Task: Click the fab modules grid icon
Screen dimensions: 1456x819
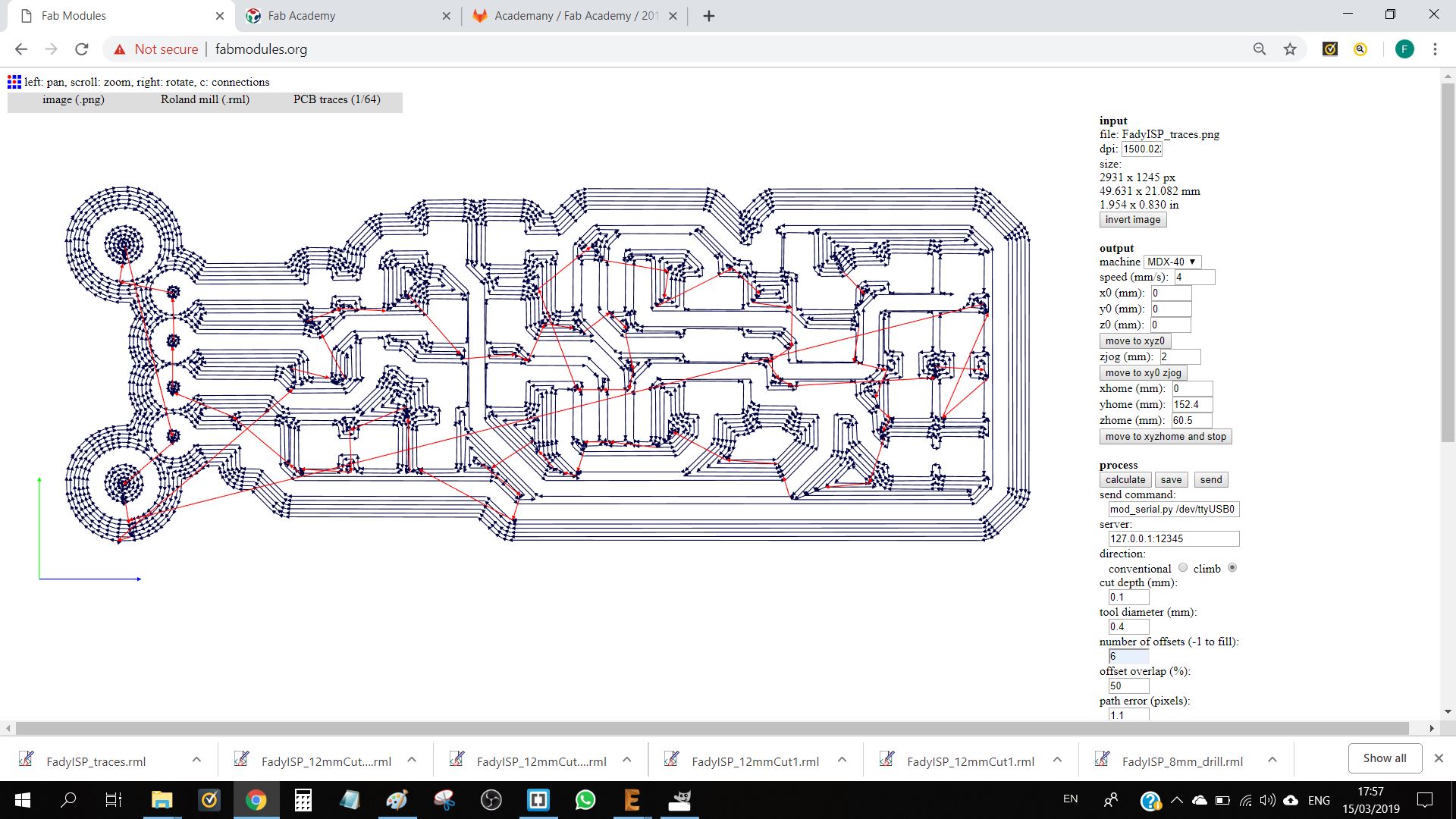Action: click(x=13, y=81)
